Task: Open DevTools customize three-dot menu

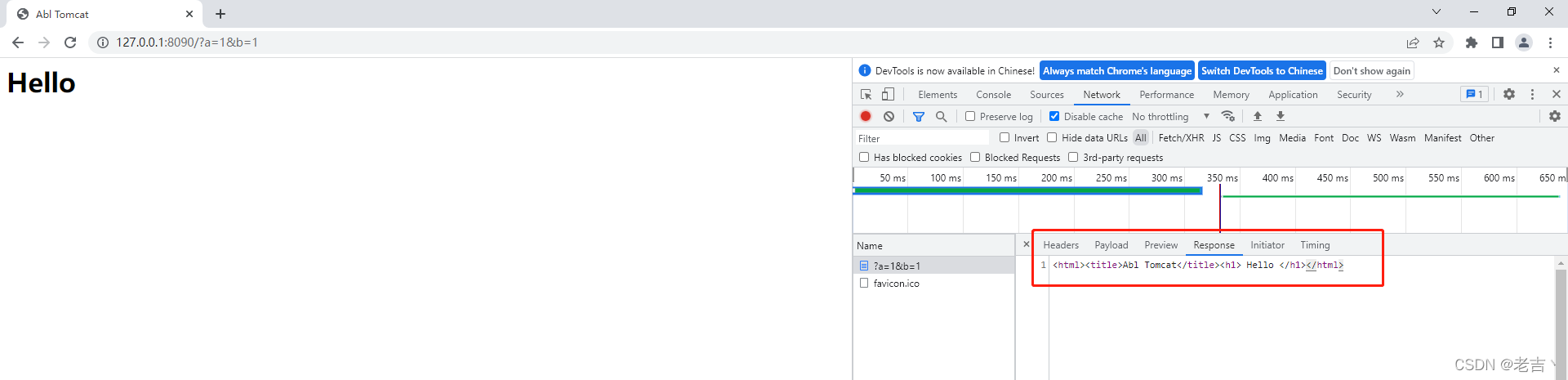Action: [x=1532, y=95]
